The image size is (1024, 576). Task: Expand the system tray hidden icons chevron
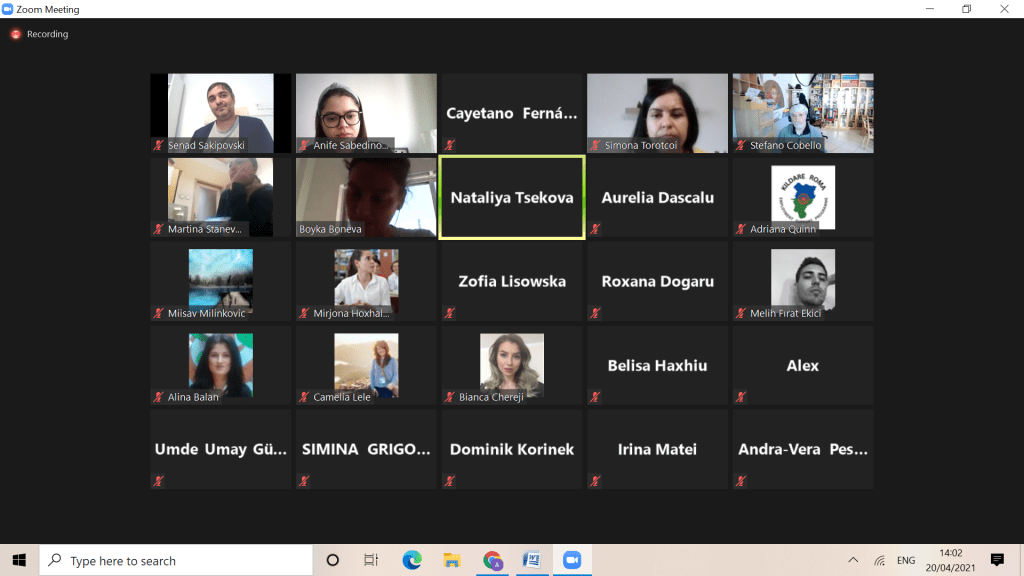tap(853, 560)
